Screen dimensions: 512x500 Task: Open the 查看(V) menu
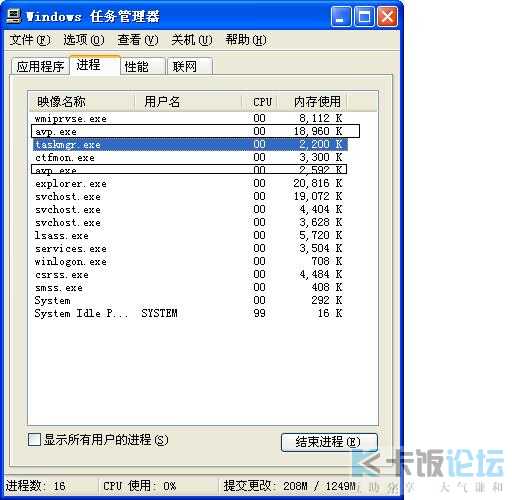138,40
